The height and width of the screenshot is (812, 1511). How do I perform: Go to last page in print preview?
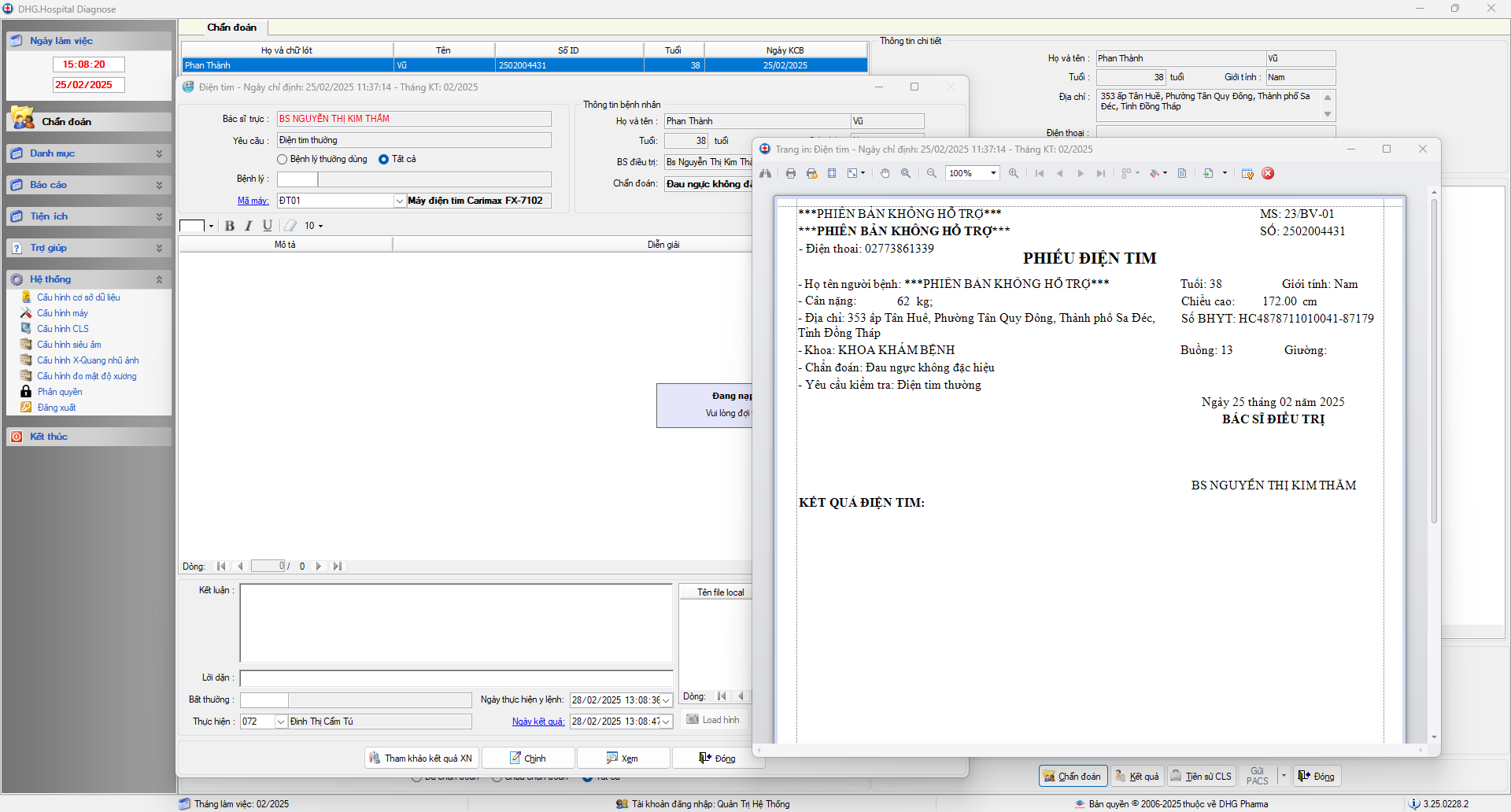tap(1101, 173)
